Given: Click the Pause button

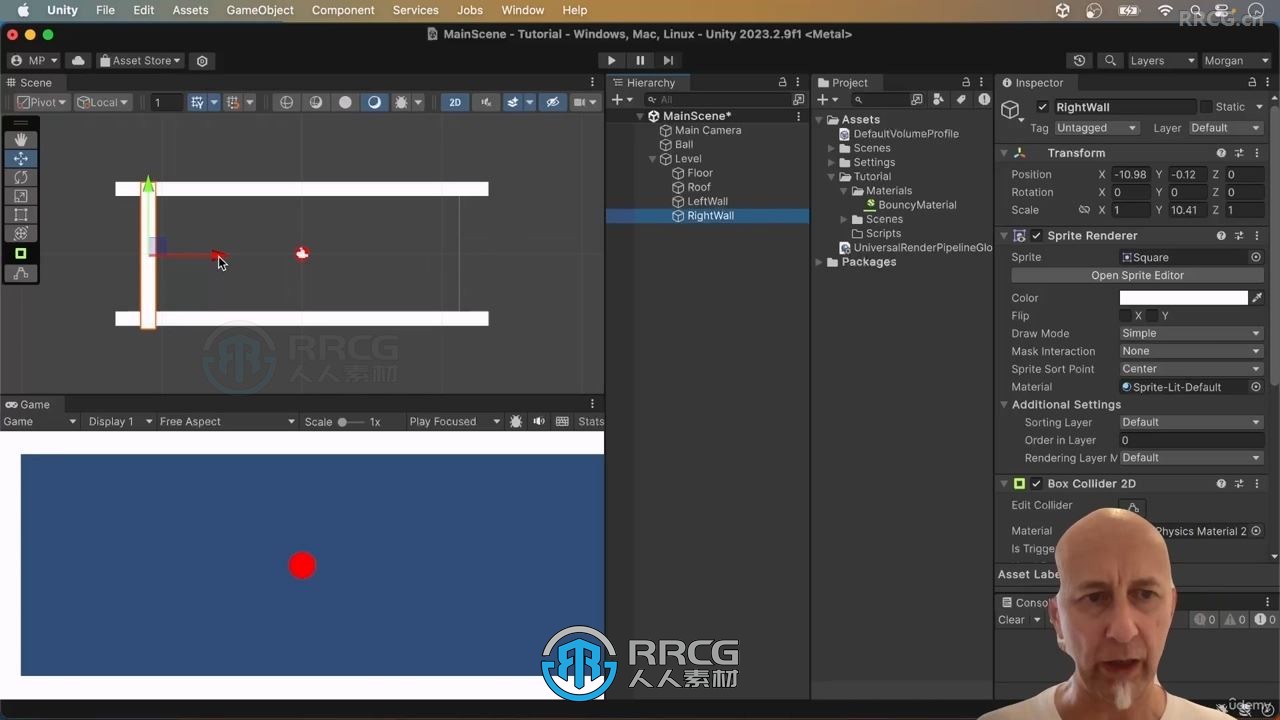Looking at the screenshot, I should (x=640, y=61).
